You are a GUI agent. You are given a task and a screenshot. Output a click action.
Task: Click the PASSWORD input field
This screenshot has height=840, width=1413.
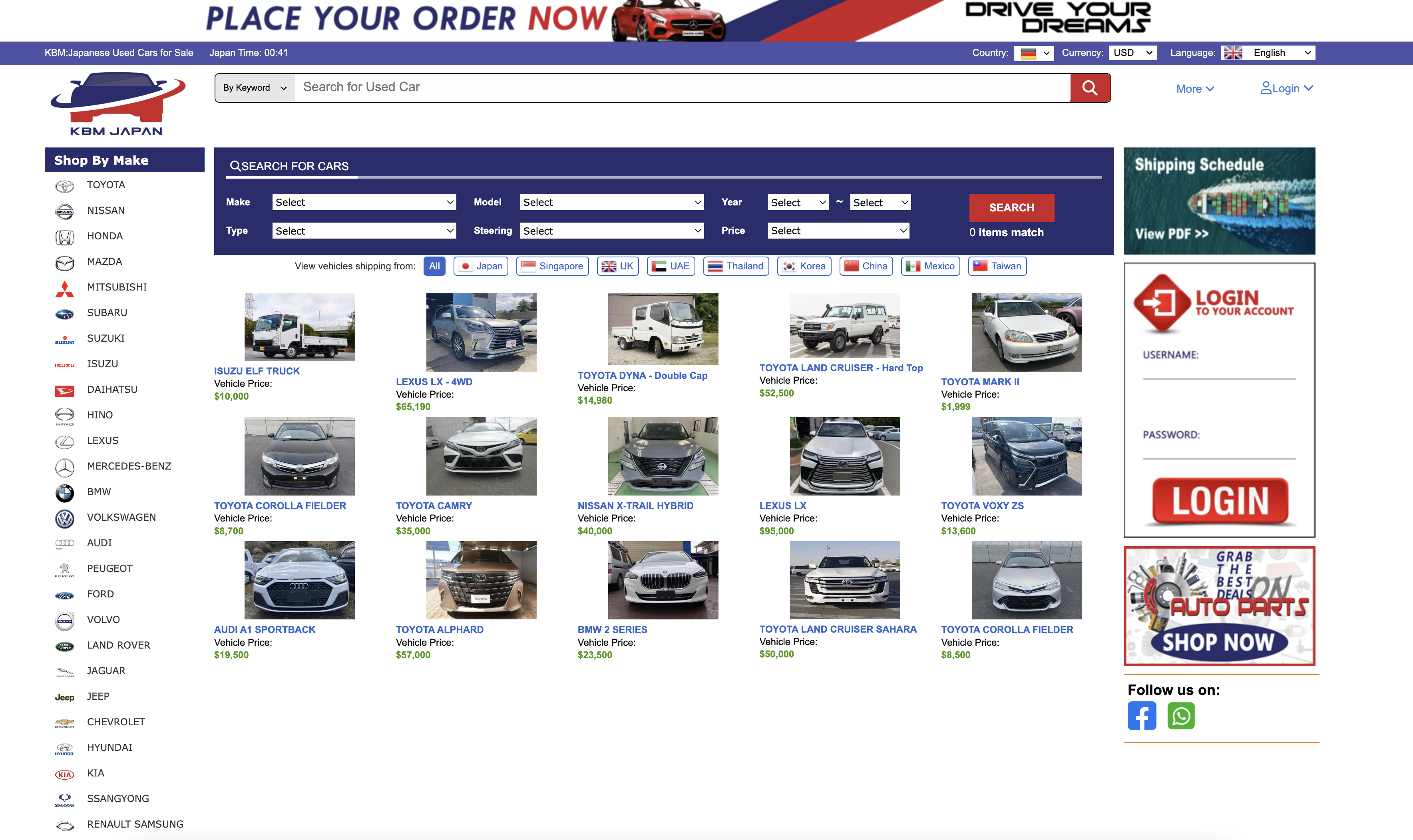tap(1219, 450)
